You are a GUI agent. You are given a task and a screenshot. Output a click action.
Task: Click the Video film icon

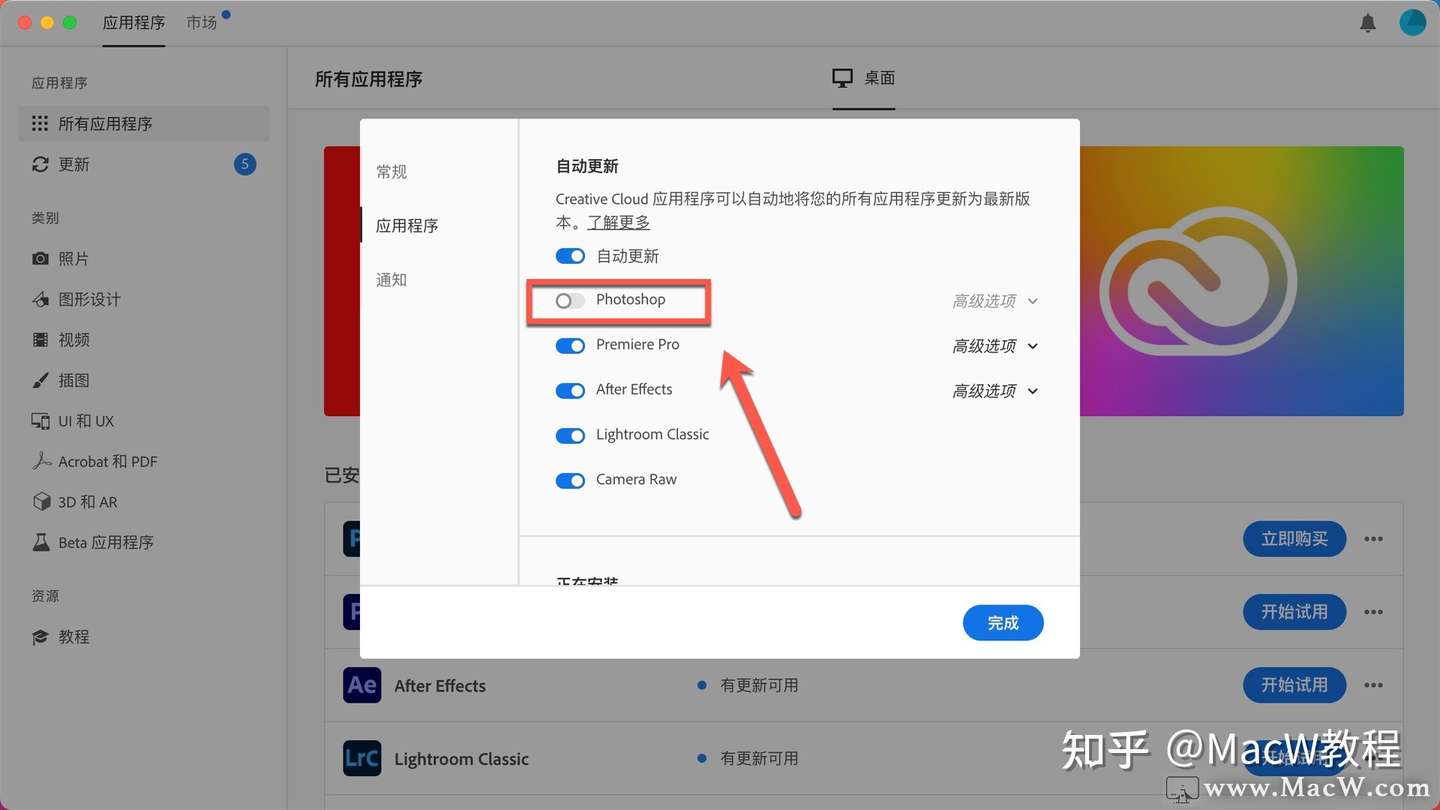pos(40,340)
